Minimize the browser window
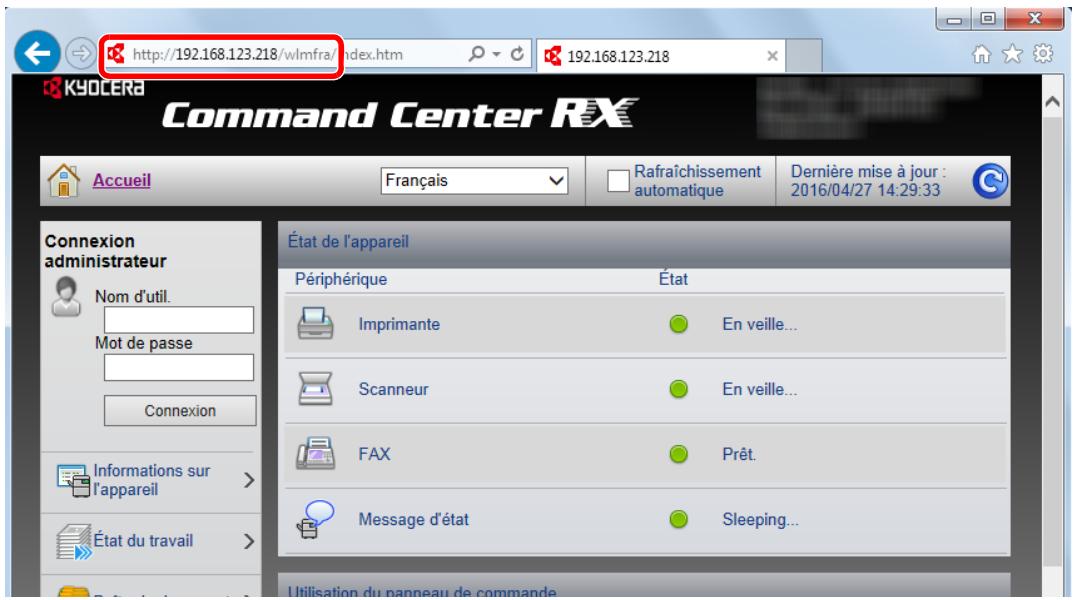The width and height of the screenshot is (1075, 600). point(954,19)
